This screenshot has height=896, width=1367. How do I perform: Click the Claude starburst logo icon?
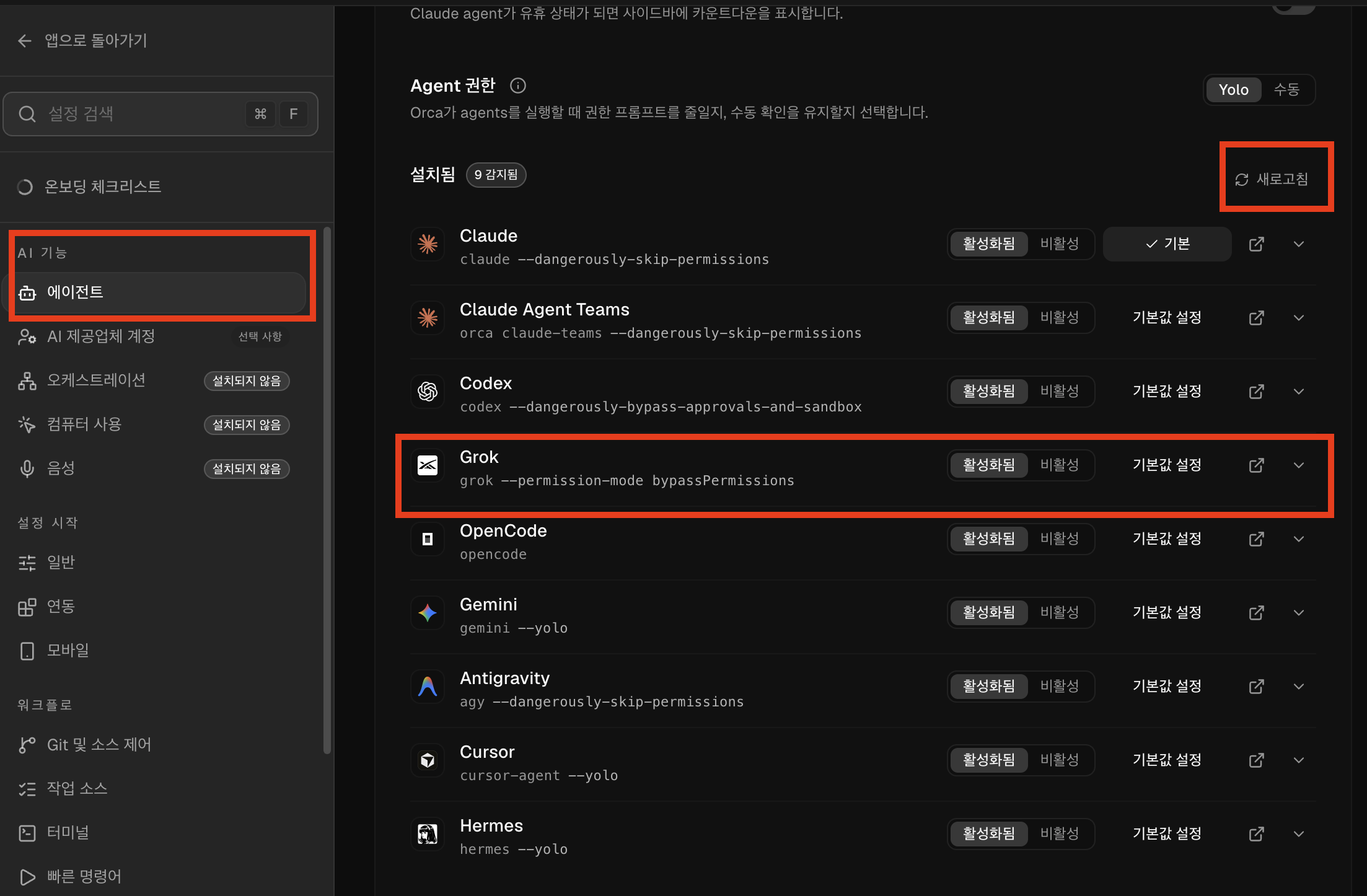pyautogui.click(x=428, y=244)
